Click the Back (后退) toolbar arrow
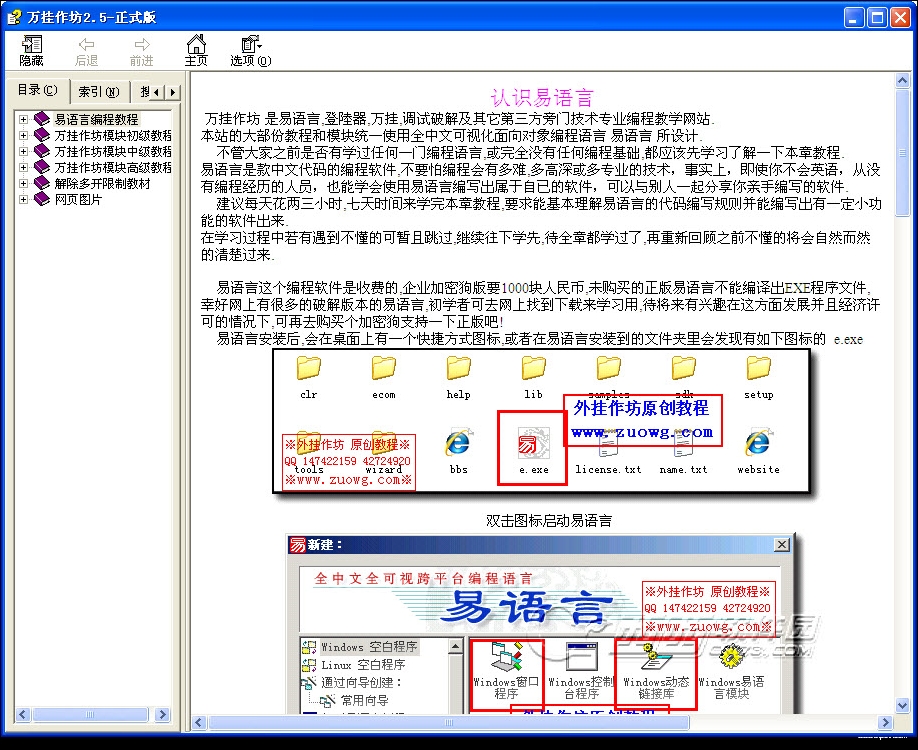Image resolution: width=918 pixels, height=750 pixels. click(86, 51)
